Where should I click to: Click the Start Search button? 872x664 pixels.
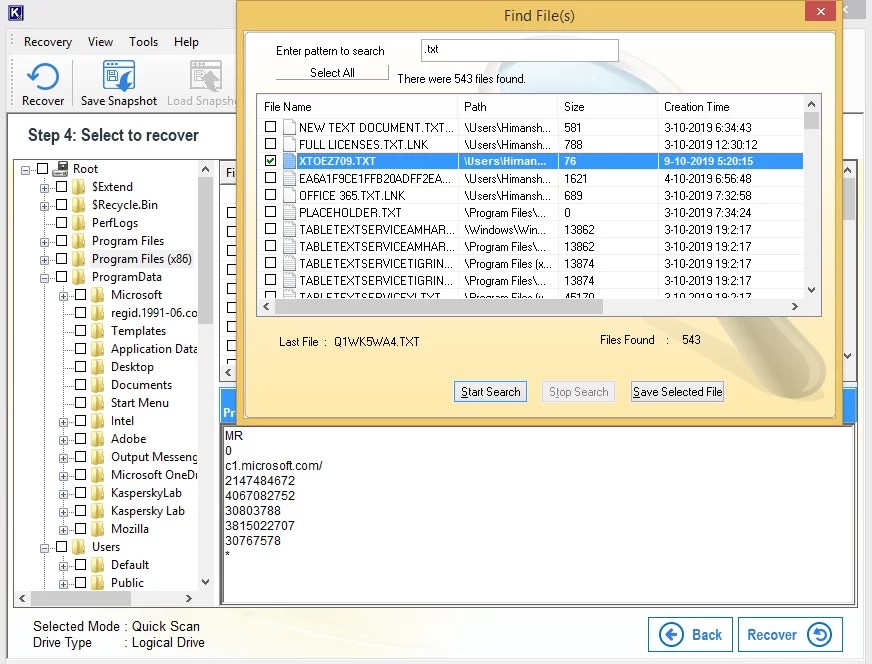tap(490, 391)
